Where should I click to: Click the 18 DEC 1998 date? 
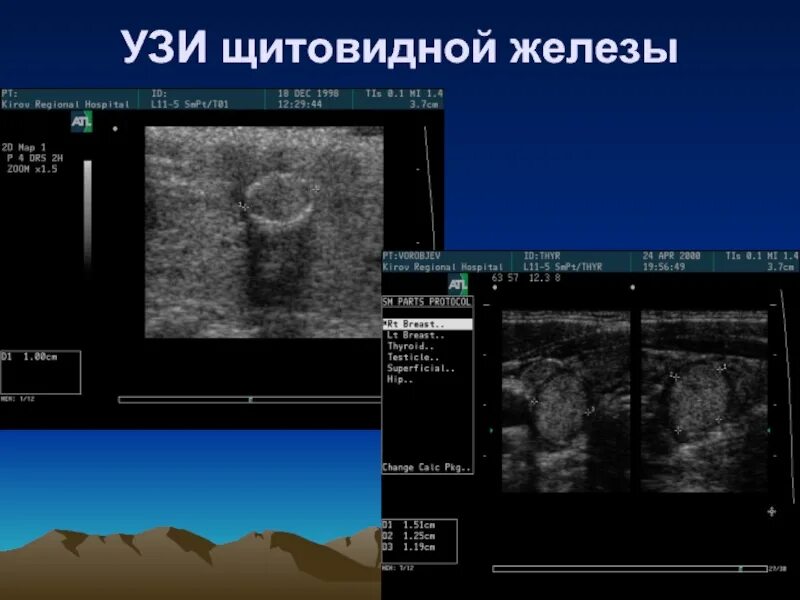click(x=308, y=93)
